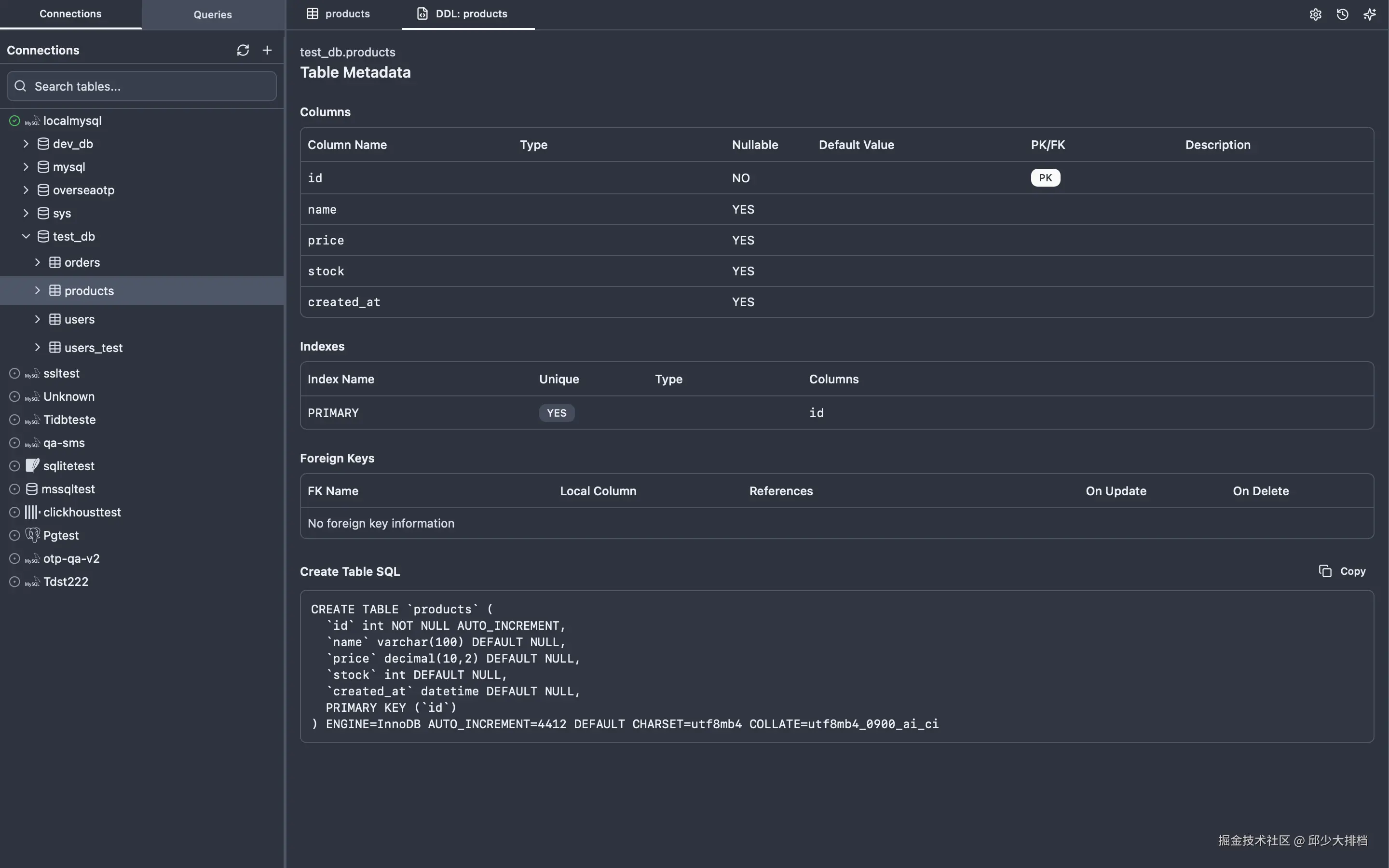1389x868 pixels.
Task: Switch to the Queries tab
Action: tap(213, 14)
